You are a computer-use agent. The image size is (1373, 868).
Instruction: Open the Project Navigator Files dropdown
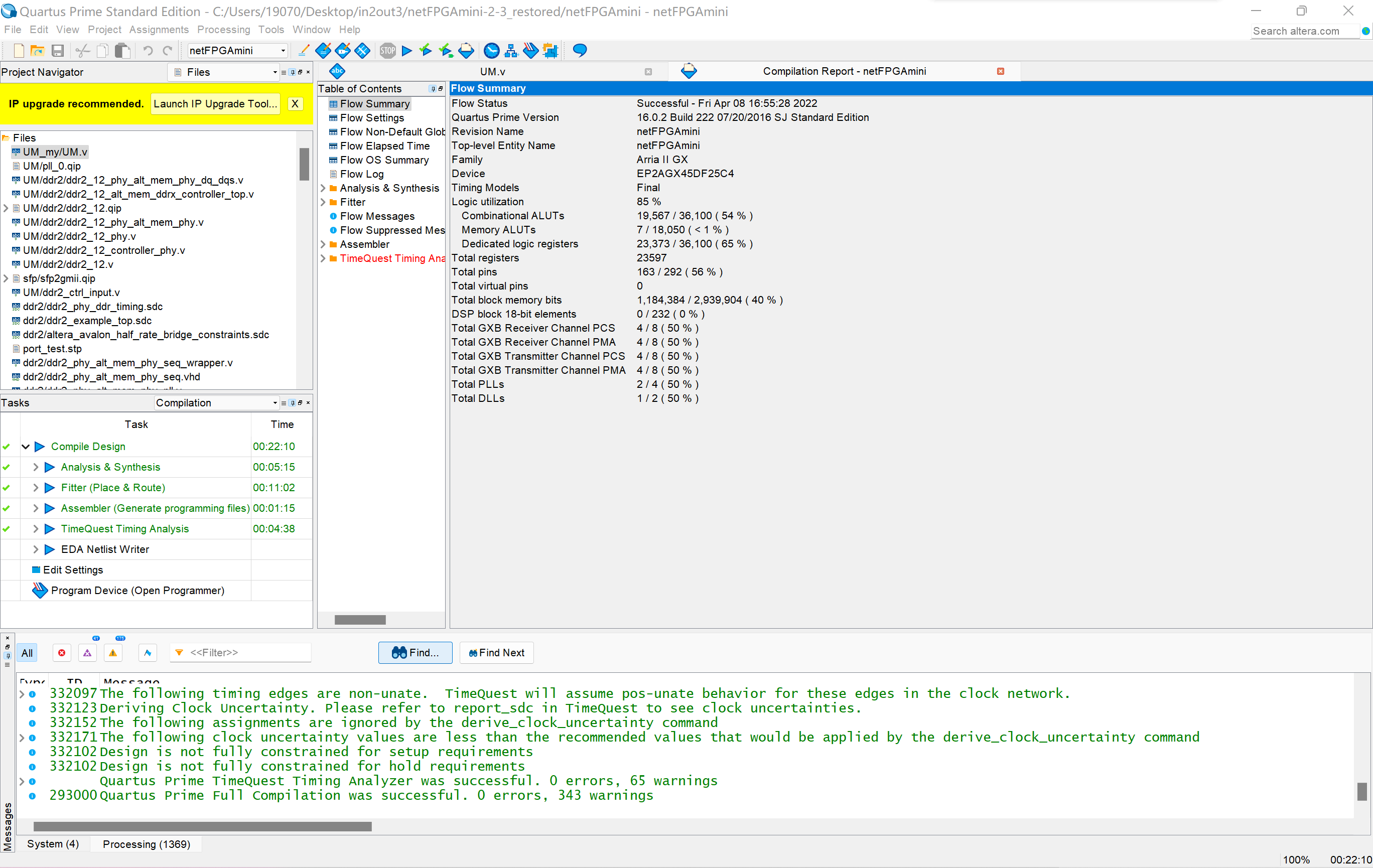click(223, 72)
